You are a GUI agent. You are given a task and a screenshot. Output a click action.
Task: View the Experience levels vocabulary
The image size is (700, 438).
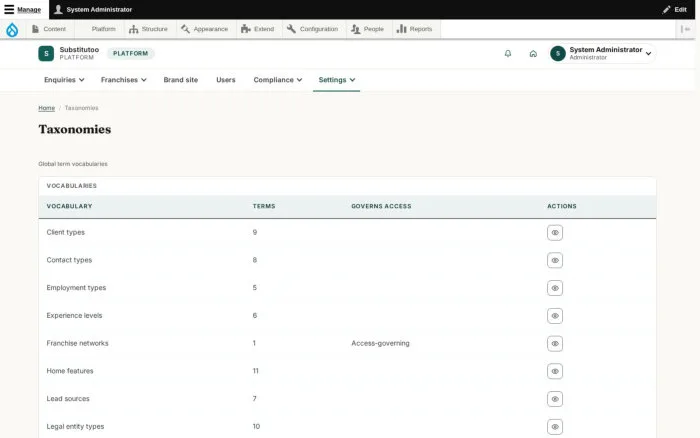555,316
